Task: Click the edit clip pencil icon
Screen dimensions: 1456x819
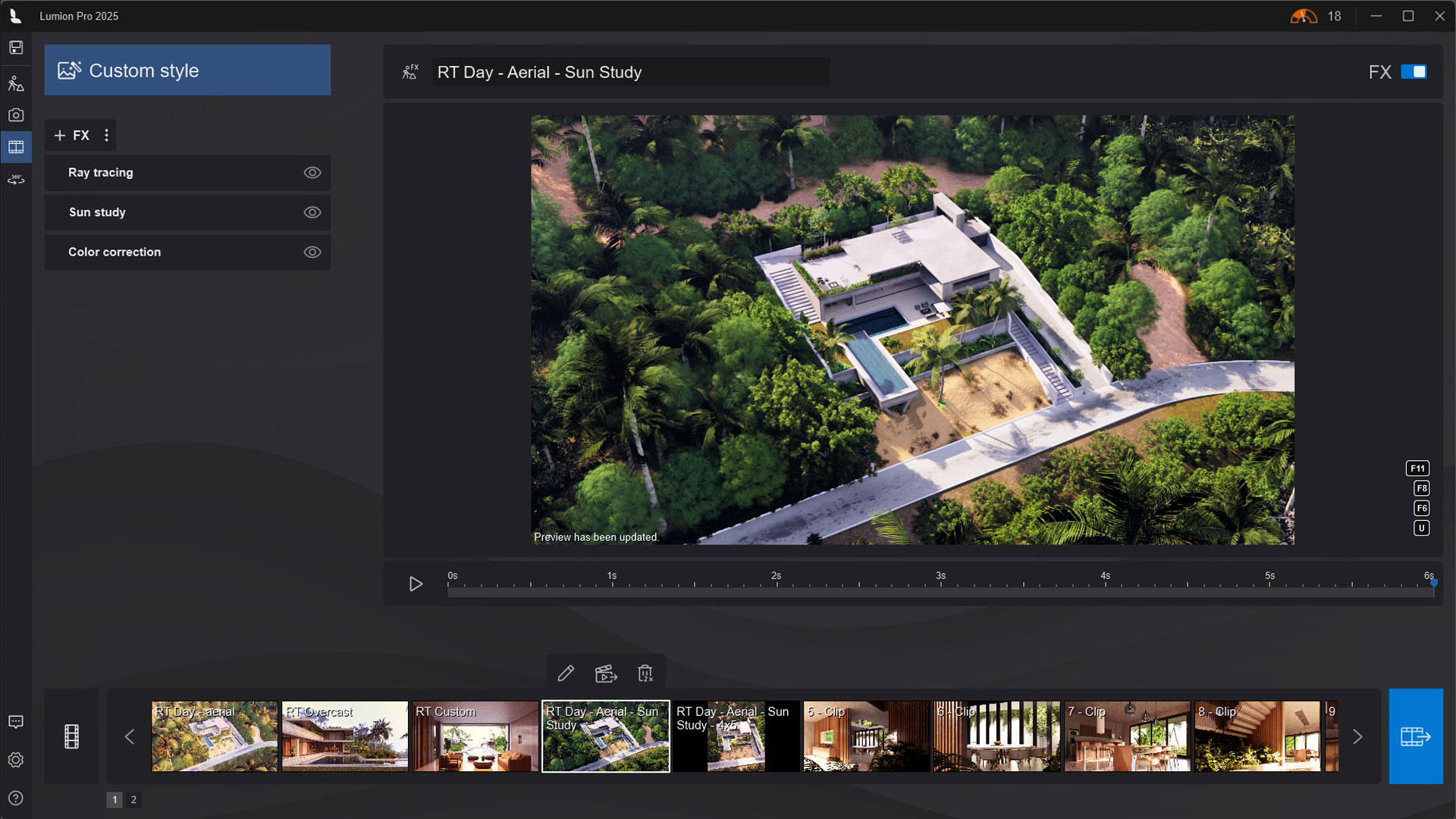Action: click(x=566, y=673)
